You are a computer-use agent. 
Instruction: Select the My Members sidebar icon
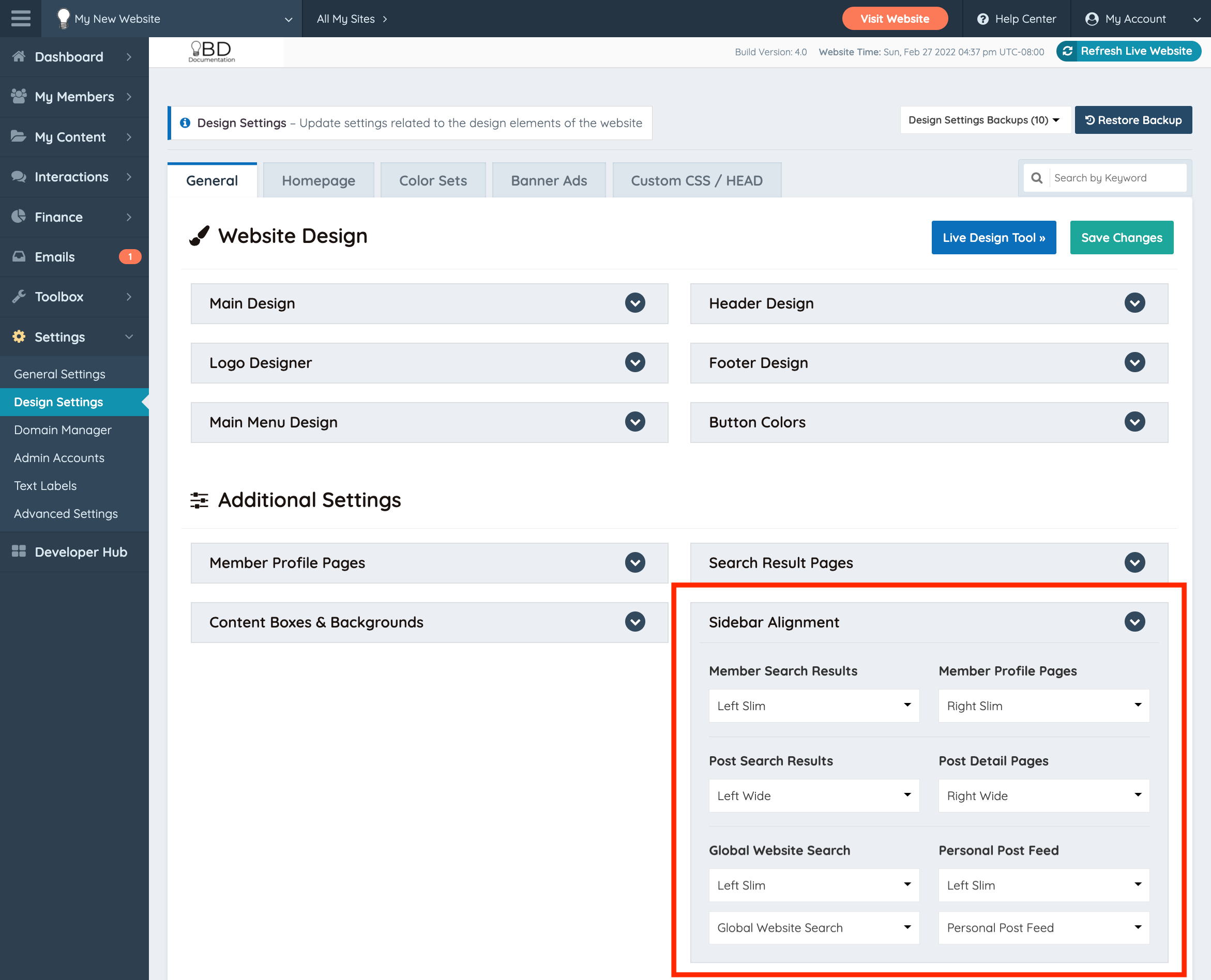point(19,97)
